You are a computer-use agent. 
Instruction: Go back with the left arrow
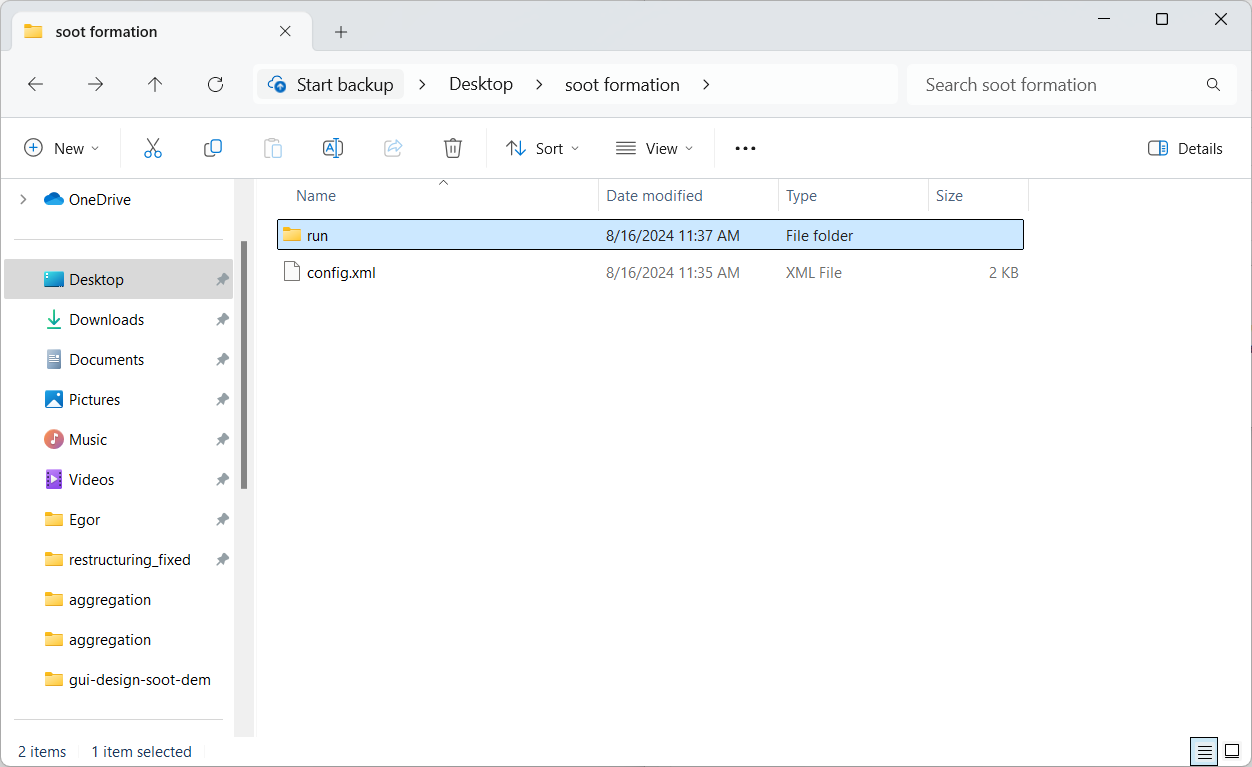tap(35, 85)
